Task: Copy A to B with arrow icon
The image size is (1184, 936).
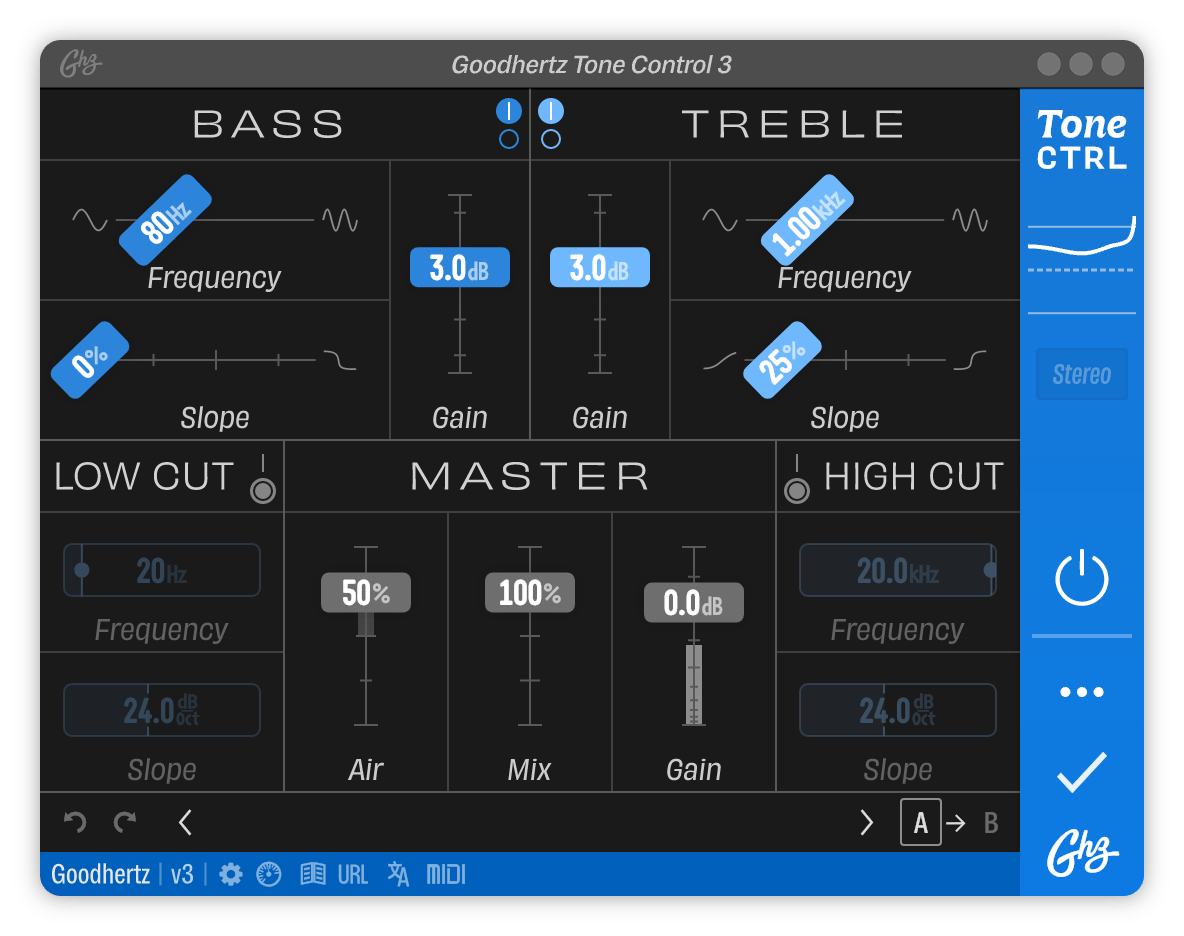Action: pyautogui.click(x=956, y=823)
